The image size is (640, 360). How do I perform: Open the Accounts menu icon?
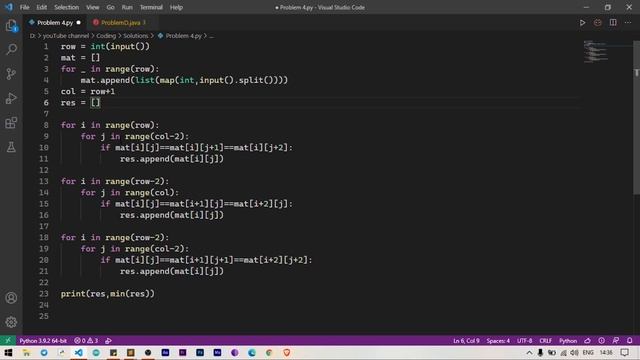click(11, 298)
